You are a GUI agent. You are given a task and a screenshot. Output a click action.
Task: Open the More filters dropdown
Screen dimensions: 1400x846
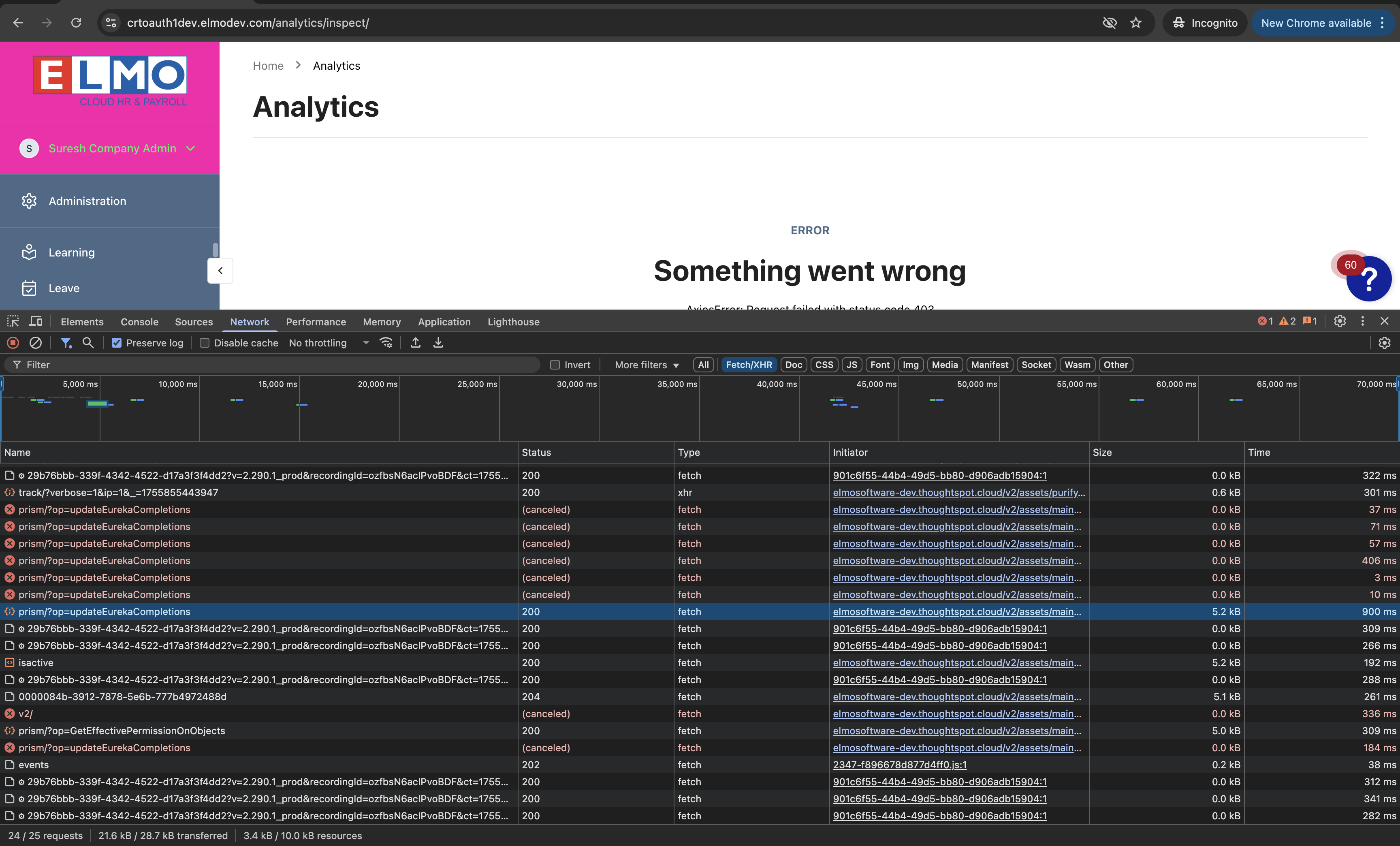647,365
